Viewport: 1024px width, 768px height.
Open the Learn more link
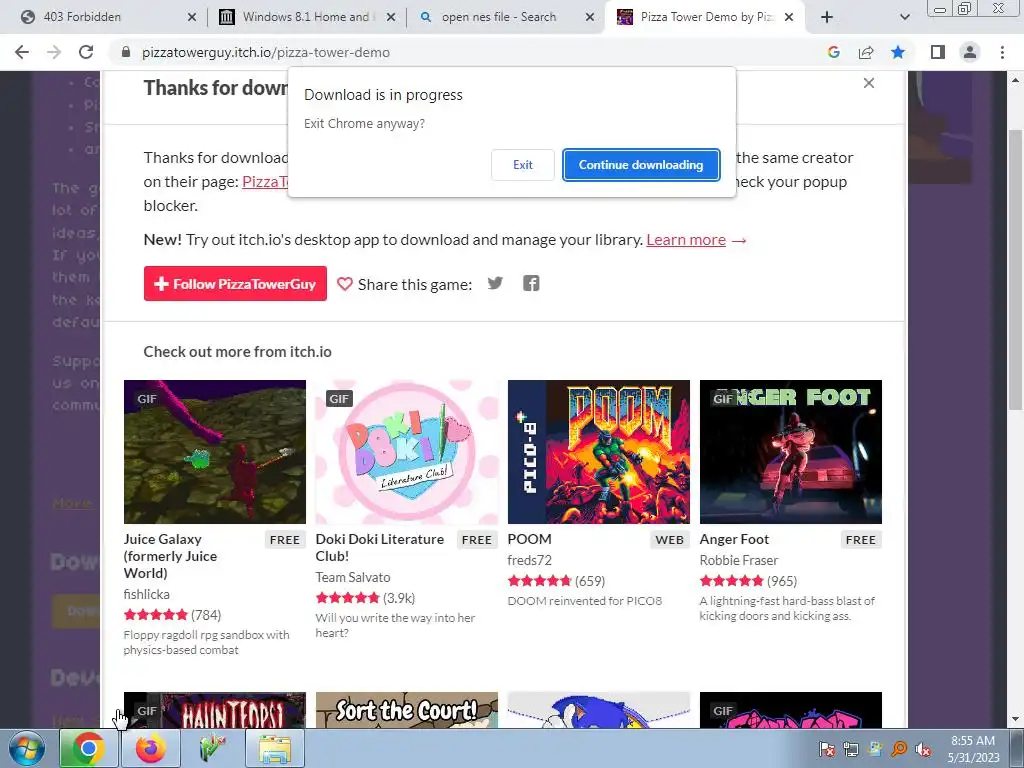pos(686,240)
